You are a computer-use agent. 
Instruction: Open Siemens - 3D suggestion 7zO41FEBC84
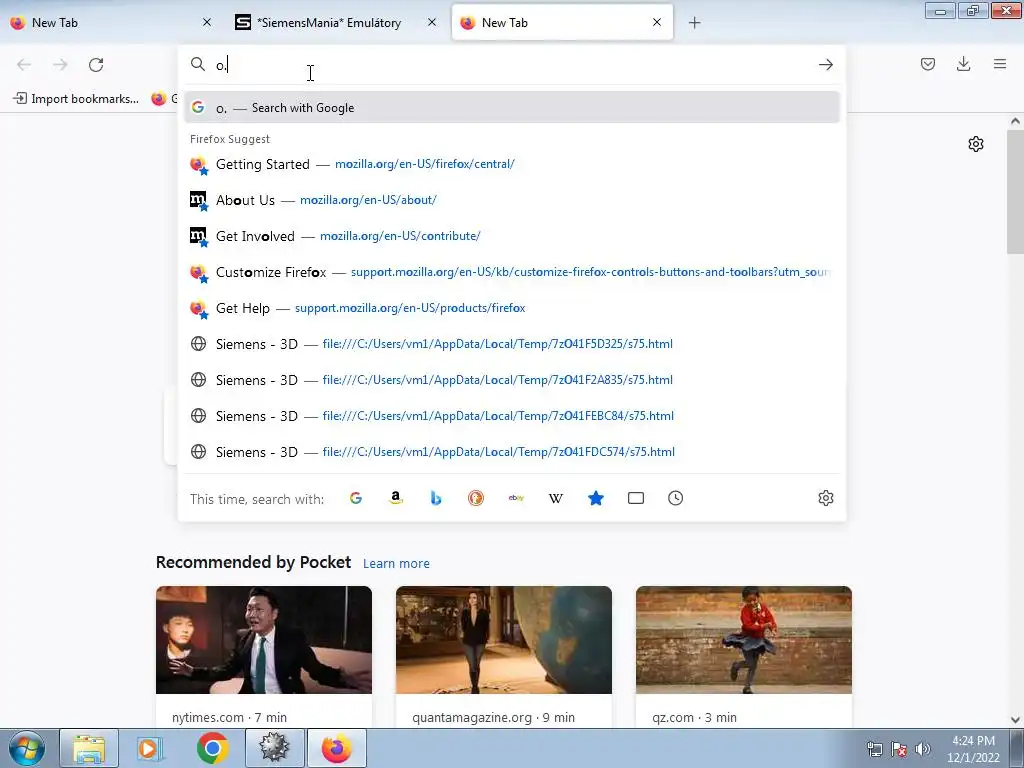(x=511, y=415)
